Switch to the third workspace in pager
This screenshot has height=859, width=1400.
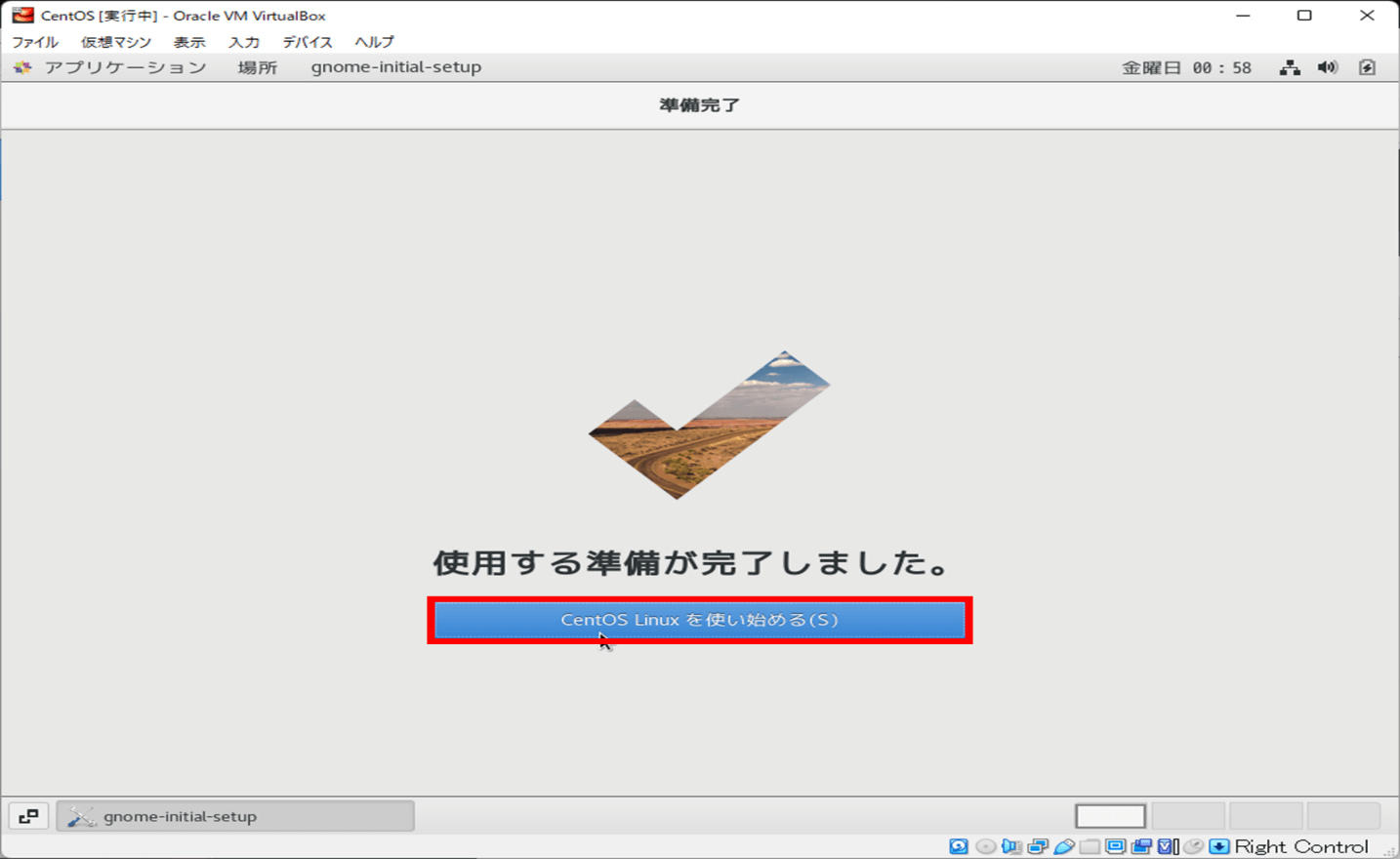click(x=1266, y=816)
